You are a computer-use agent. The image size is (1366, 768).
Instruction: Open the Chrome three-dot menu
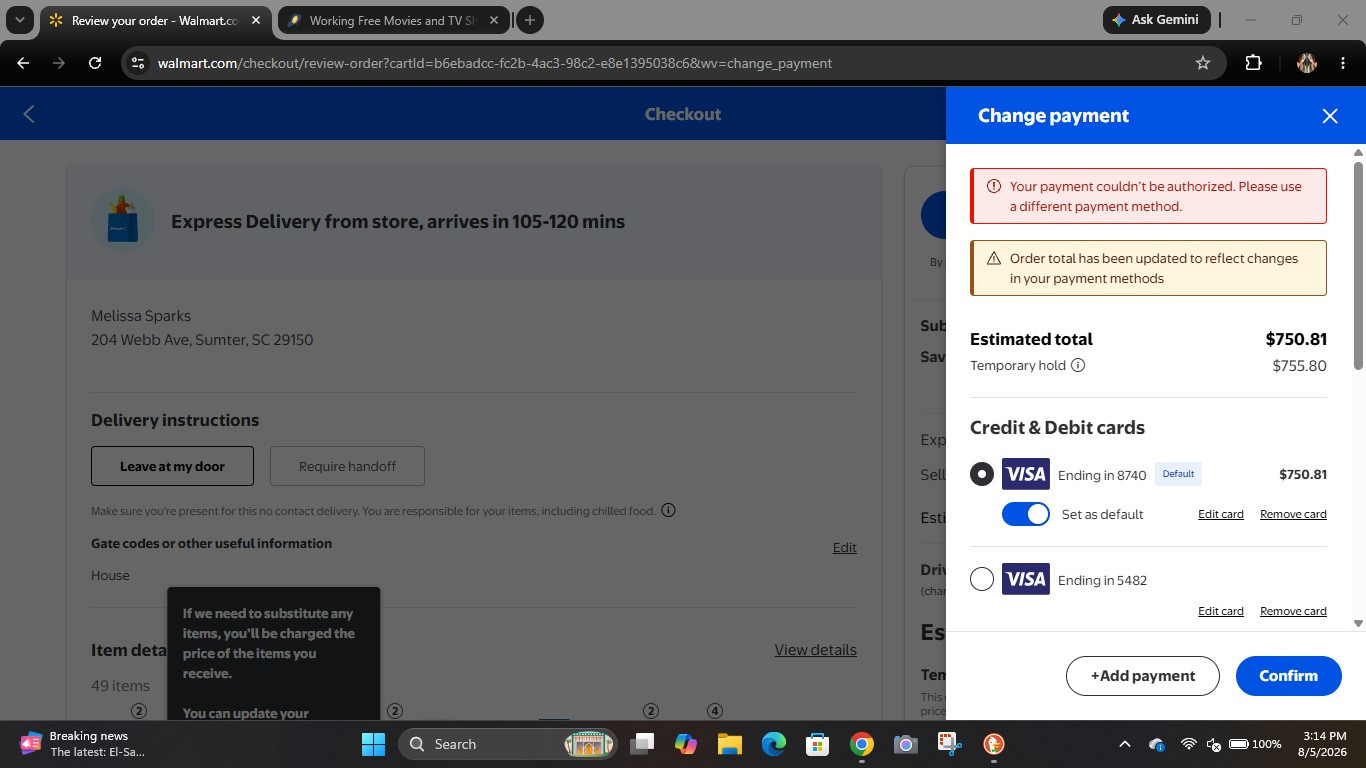coord(1342,63)
